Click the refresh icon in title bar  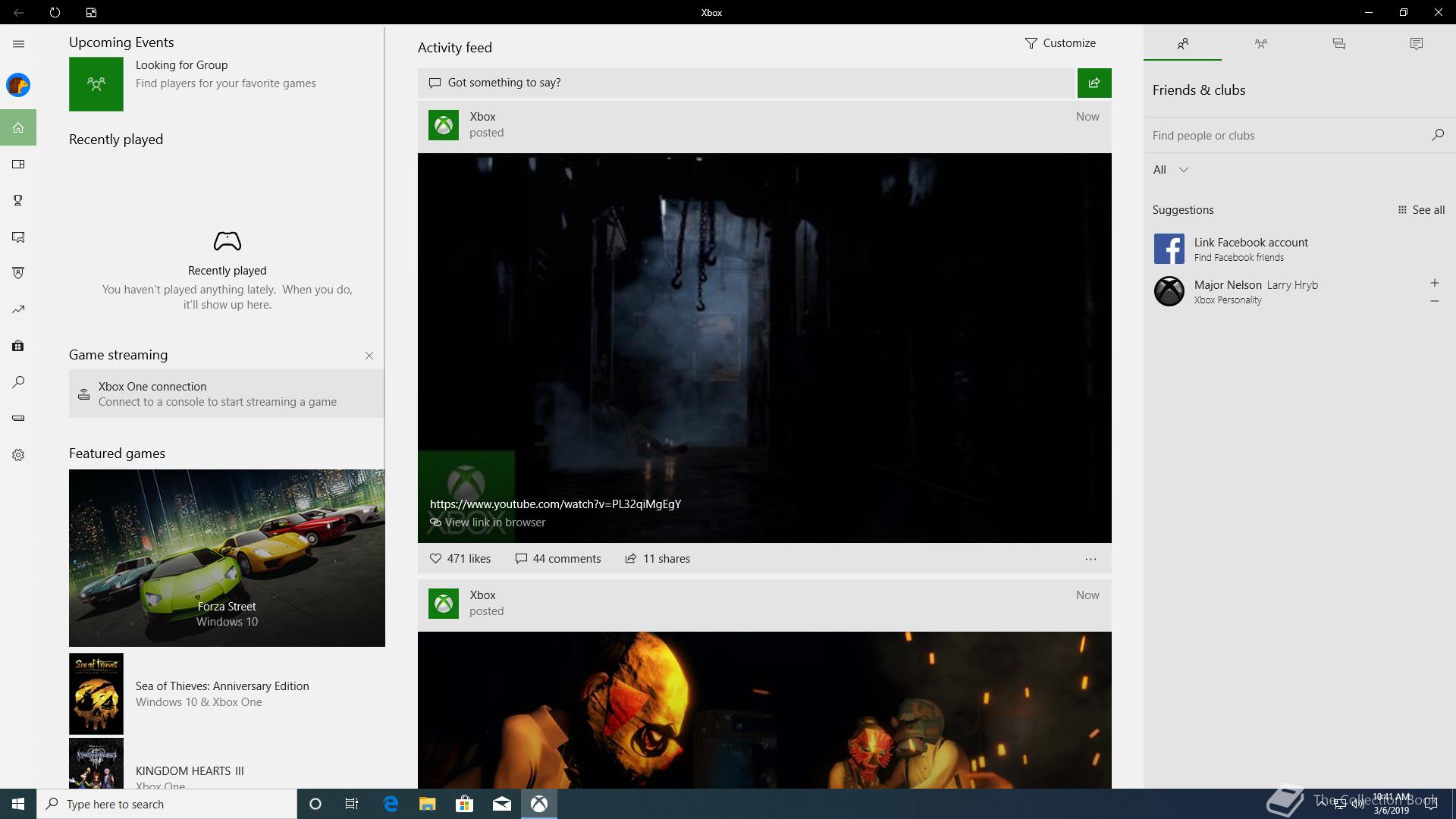pos(55,12)
